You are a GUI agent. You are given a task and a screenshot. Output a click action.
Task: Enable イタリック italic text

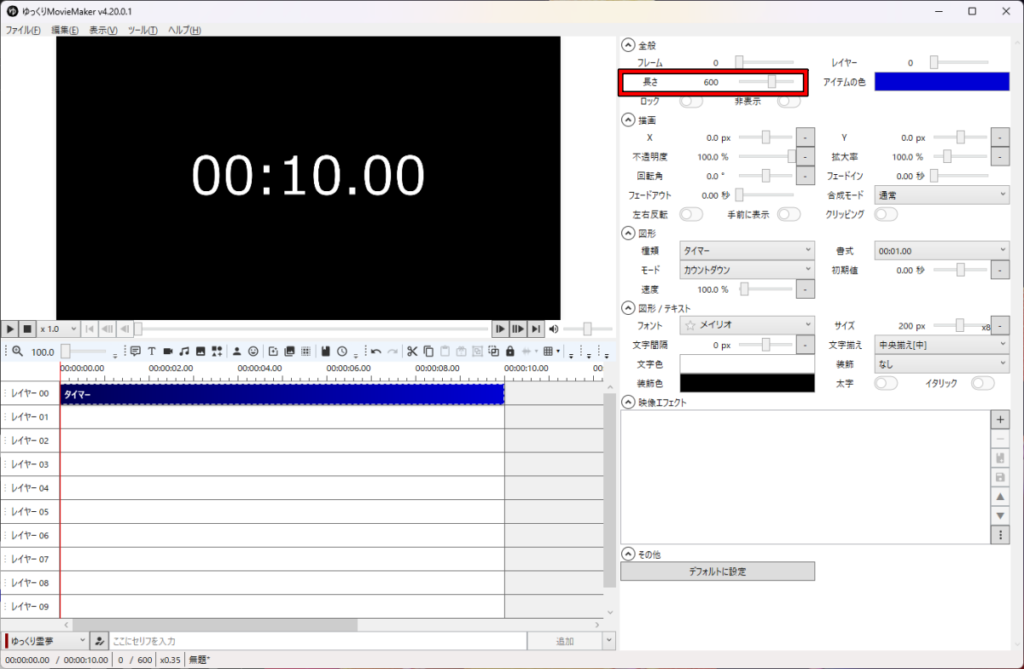[983, 383]
